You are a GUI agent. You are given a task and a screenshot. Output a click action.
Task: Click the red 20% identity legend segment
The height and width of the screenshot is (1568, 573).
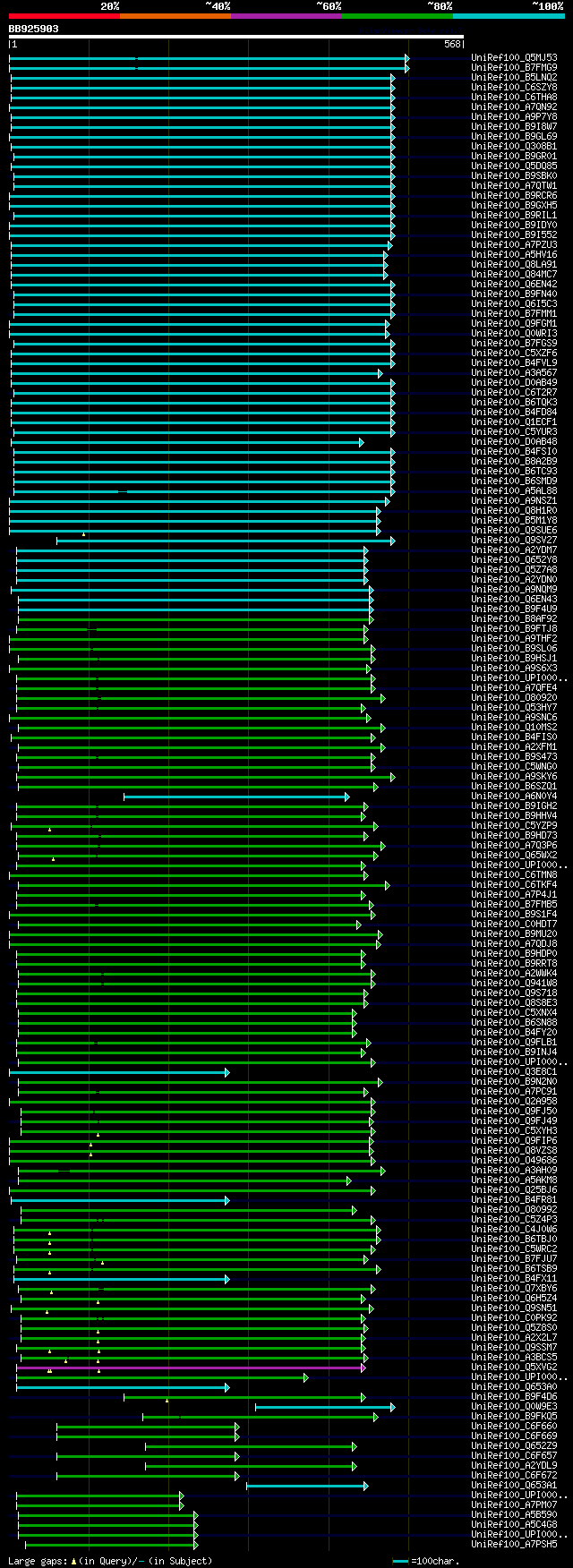pyautogui.click(x=64, y=16)
